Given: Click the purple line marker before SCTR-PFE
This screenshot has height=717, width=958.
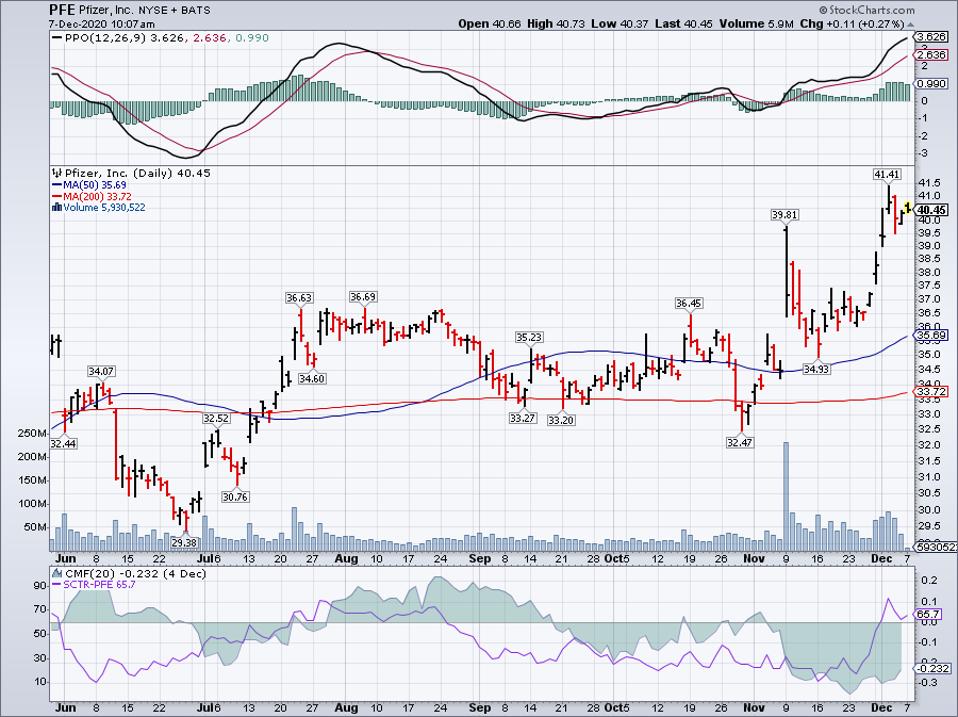Looking at the screenshot, I should coord(57,585).
